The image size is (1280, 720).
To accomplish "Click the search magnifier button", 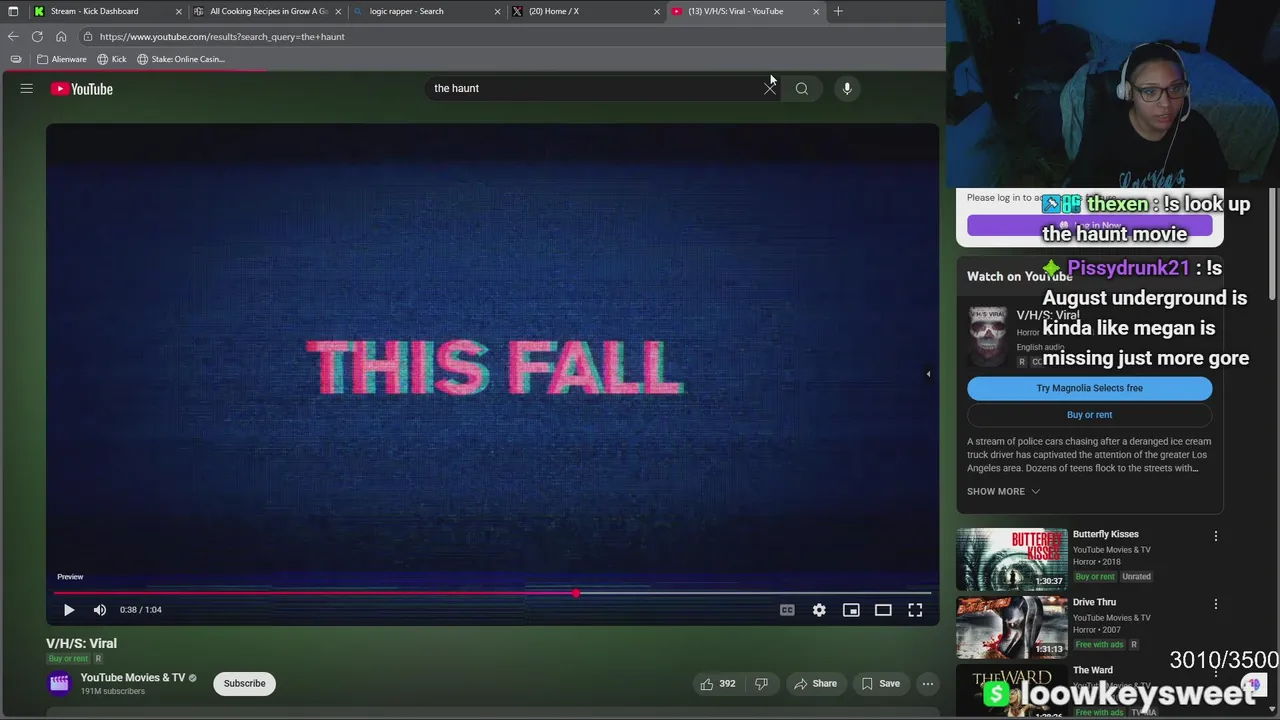I will click(x=802, y=89).
